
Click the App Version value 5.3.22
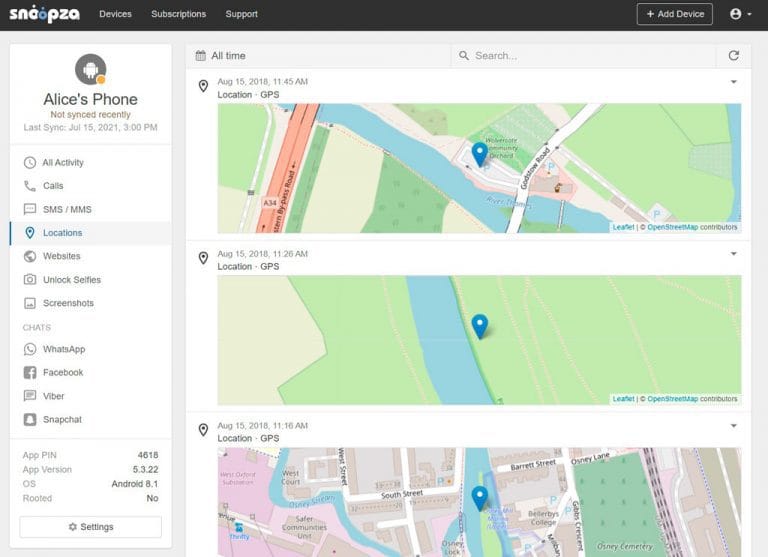tap(145, 469)
